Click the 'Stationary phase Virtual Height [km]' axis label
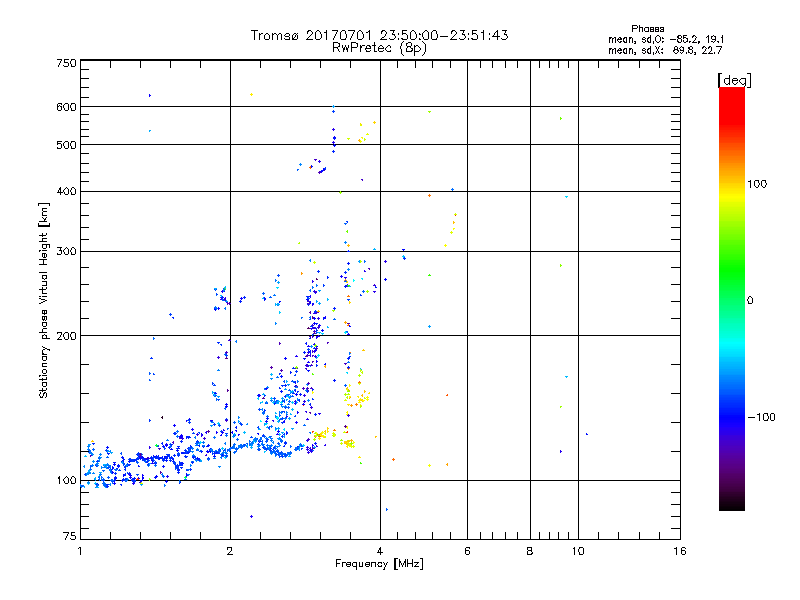The image size is (800, 600). point(44,300)
